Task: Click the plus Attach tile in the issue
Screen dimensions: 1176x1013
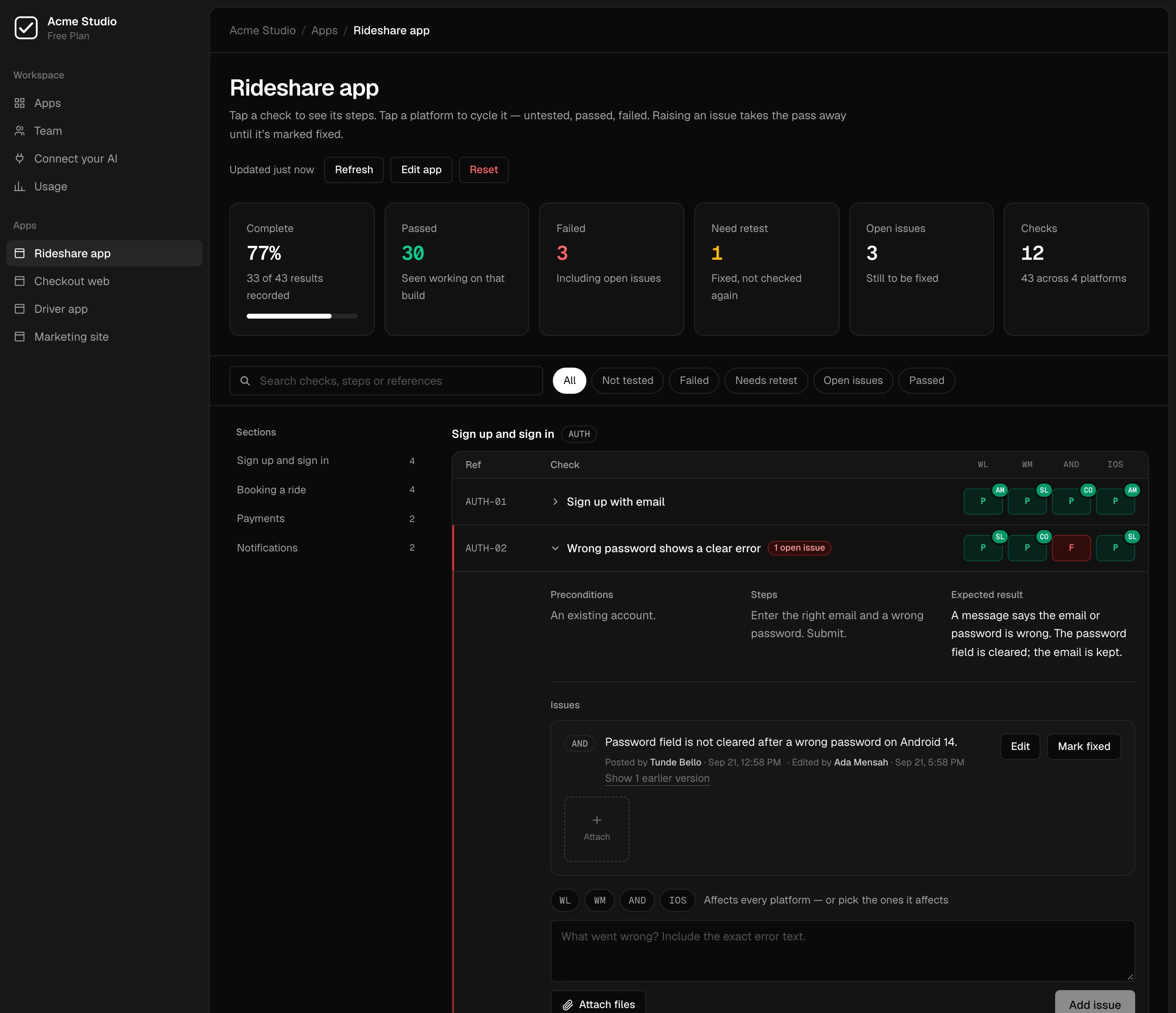Action: (x=597, y=828)
